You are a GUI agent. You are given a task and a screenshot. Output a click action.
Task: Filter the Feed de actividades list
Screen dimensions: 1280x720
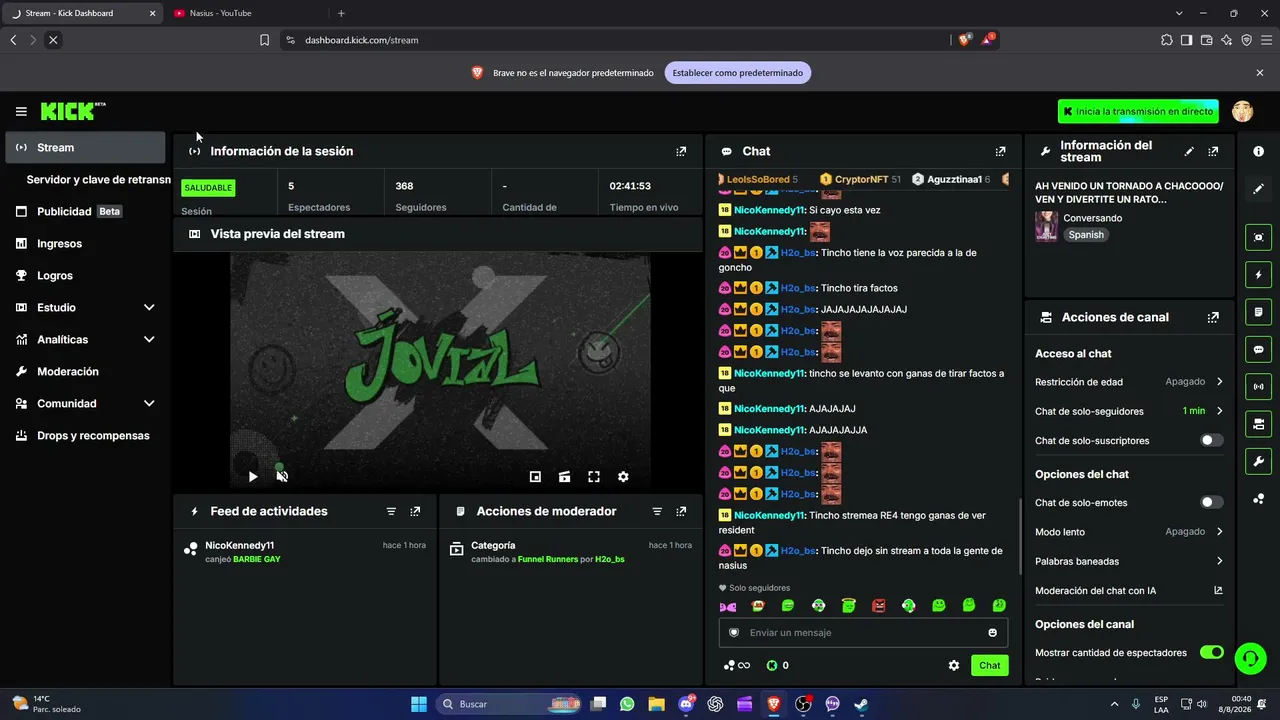391,511
